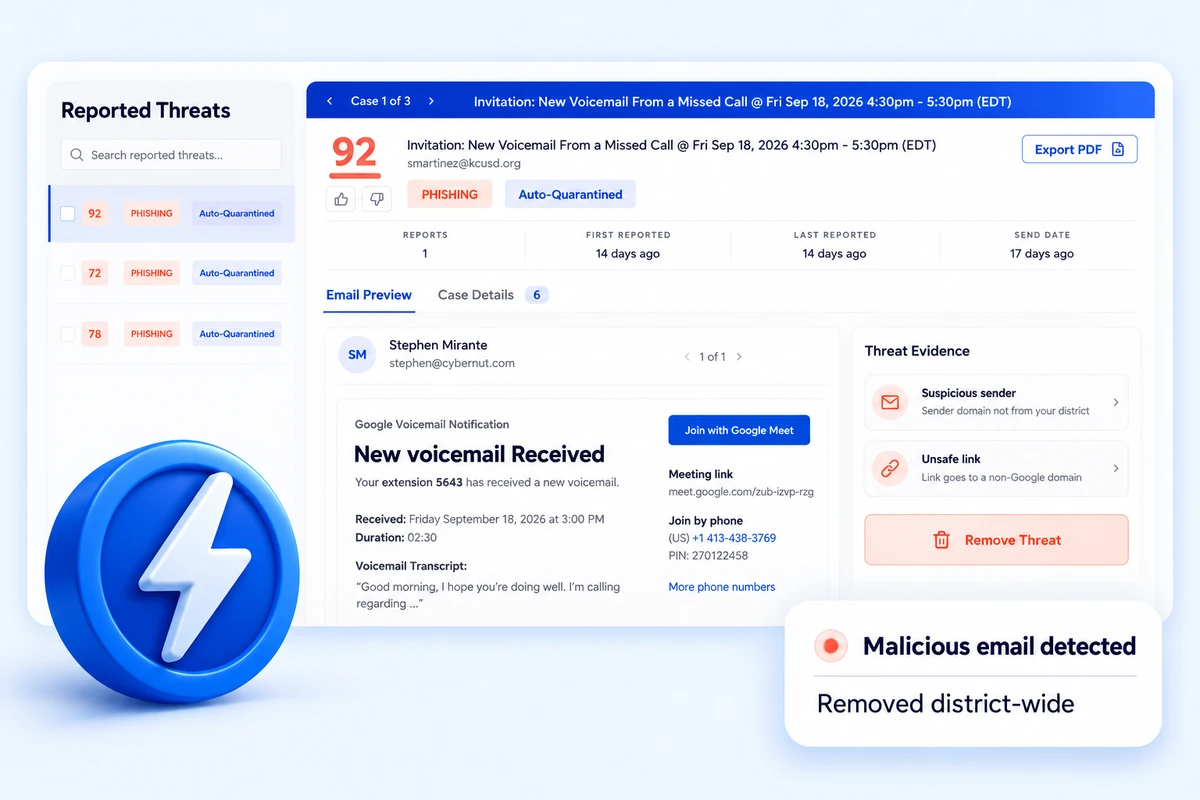Check the box for threat scored 72
The height and width of the screenshot is (800, 1200).
tap(68, 273)
